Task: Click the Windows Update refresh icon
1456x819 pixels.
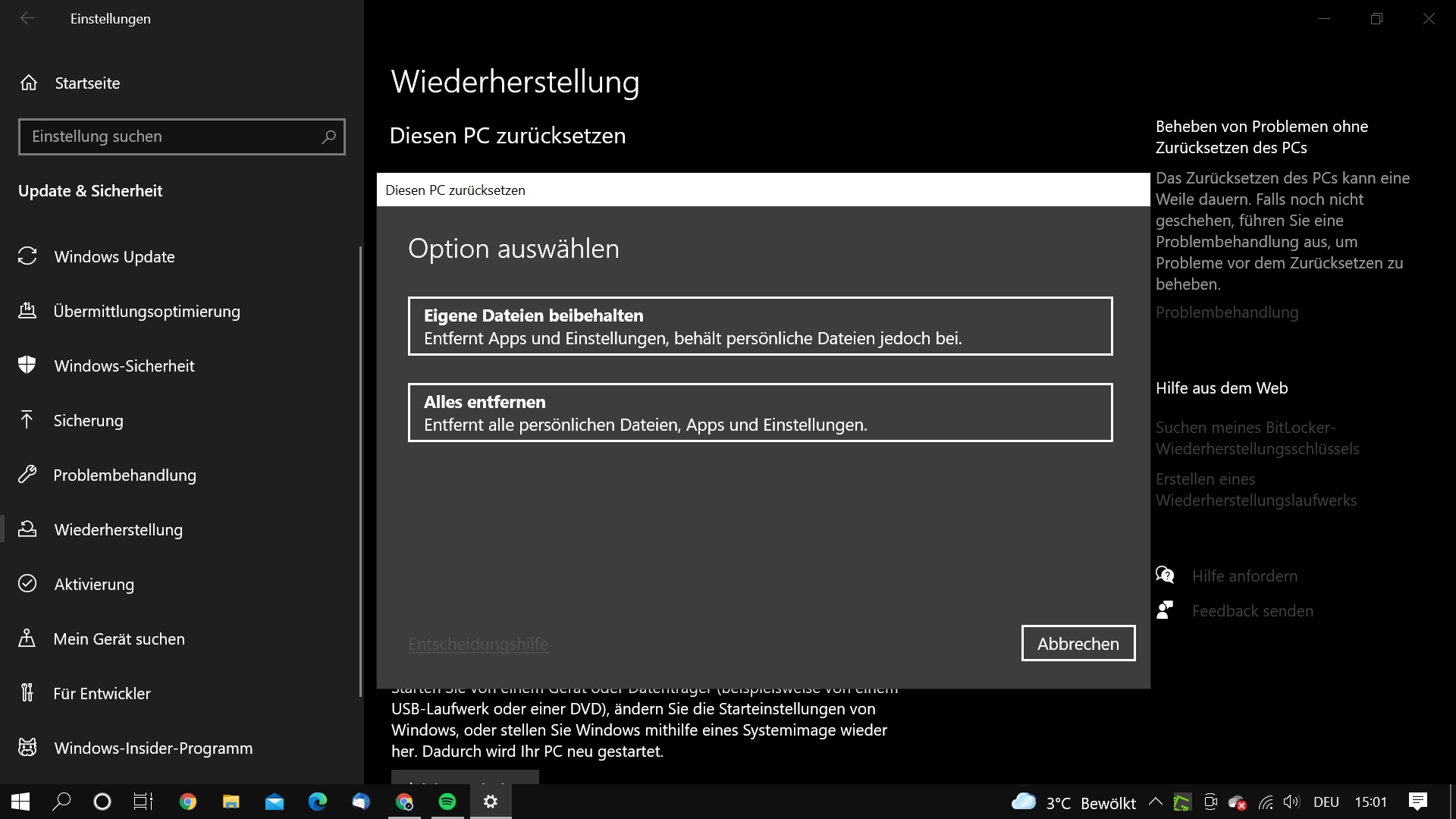Action: tap(28, 256)
